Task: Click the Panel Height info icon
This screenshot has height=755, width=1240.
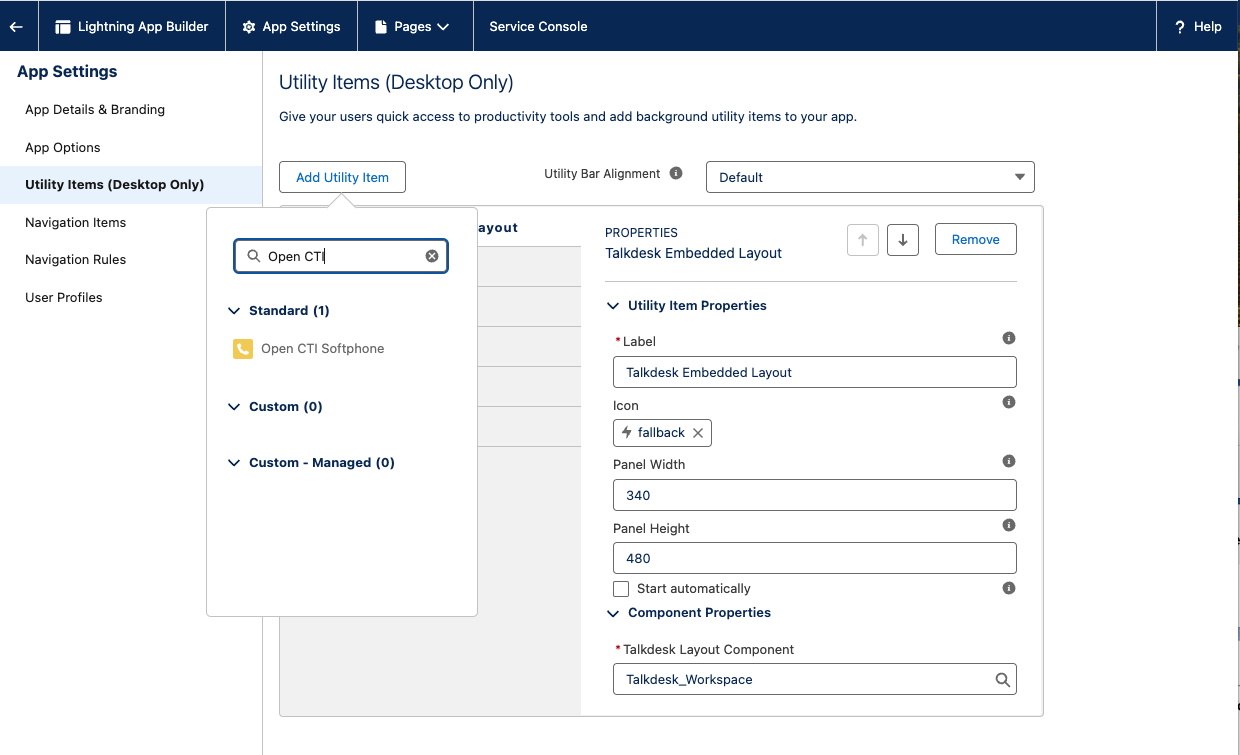Action: 1009,525
